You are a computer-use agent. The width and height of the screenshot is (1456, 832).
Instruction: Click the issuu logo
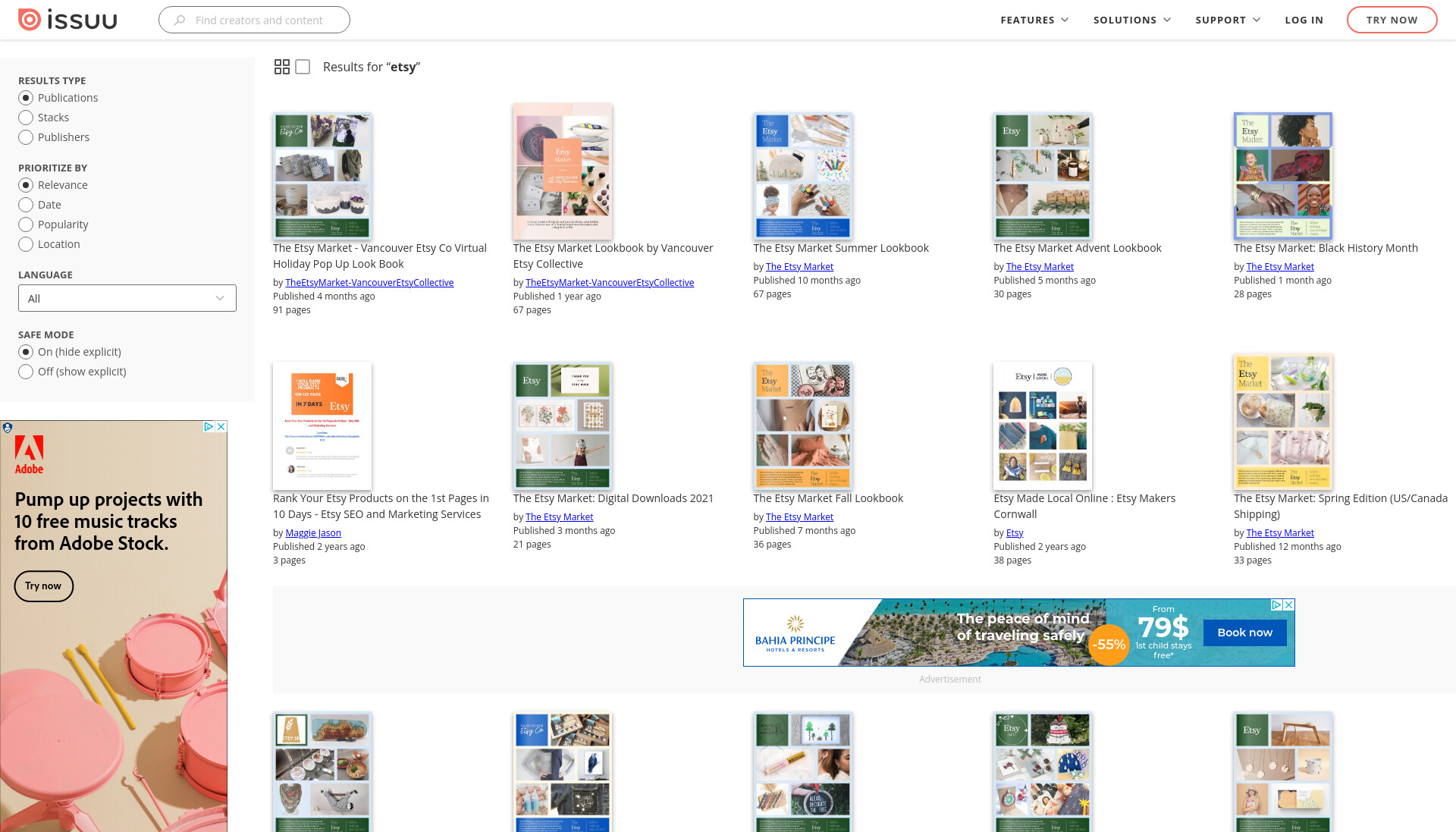[67, 20]
